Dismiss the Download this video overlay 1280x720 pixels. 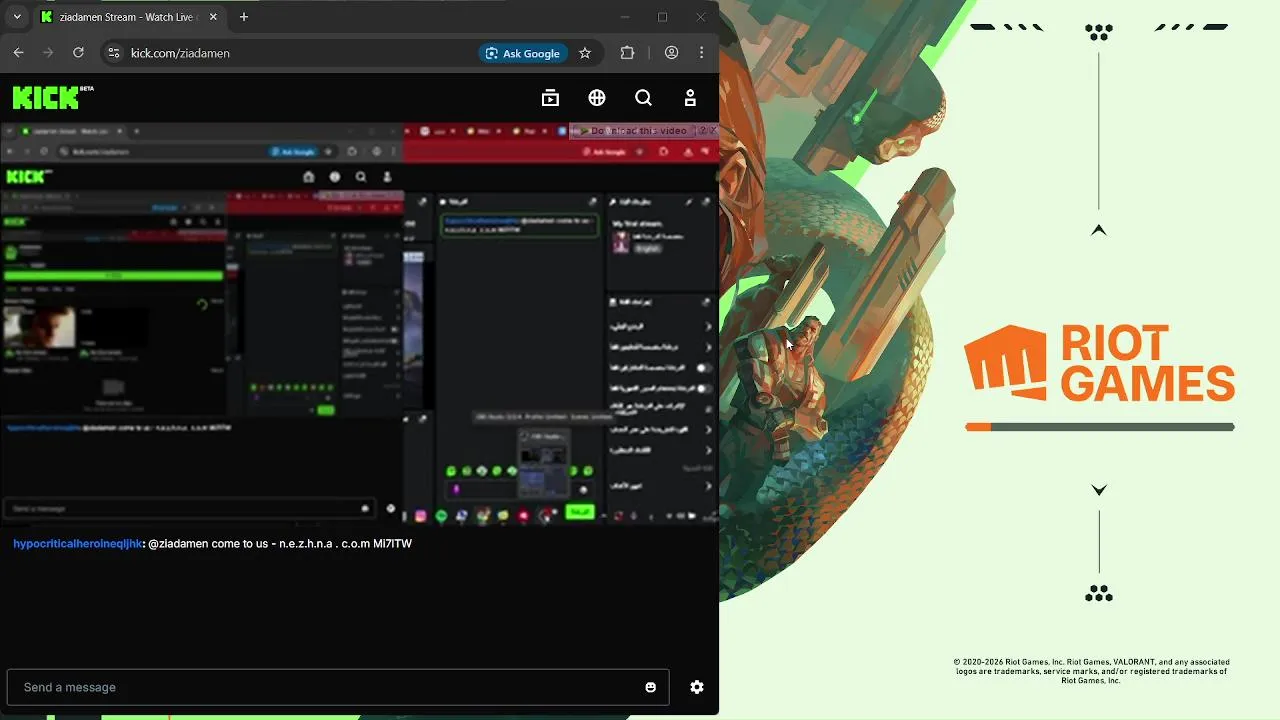pos(713,131)
